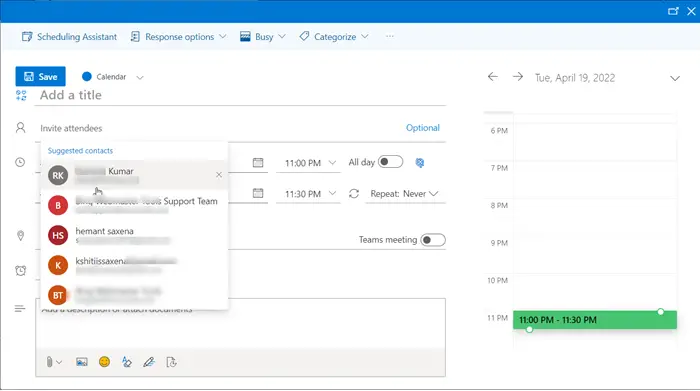Click the recurrence repeat icon
This screenshot has width=700, height=391.
tap(354, 194)
